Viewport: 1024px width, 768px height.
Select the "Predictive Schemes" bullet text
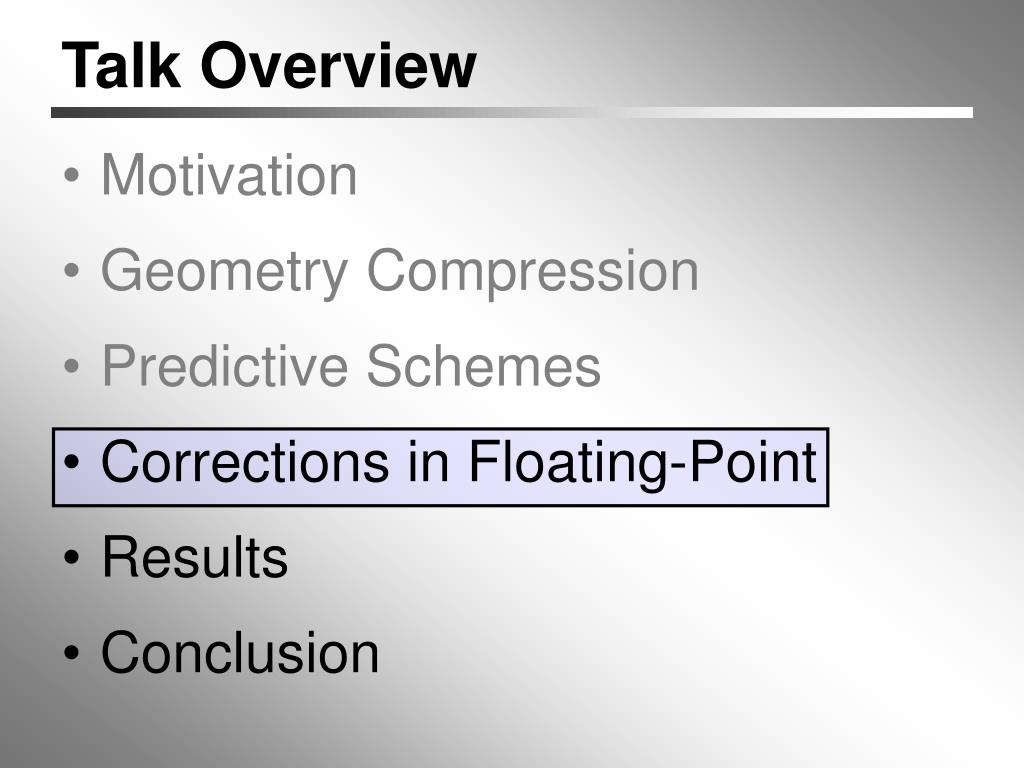click(x=351, y=366)
